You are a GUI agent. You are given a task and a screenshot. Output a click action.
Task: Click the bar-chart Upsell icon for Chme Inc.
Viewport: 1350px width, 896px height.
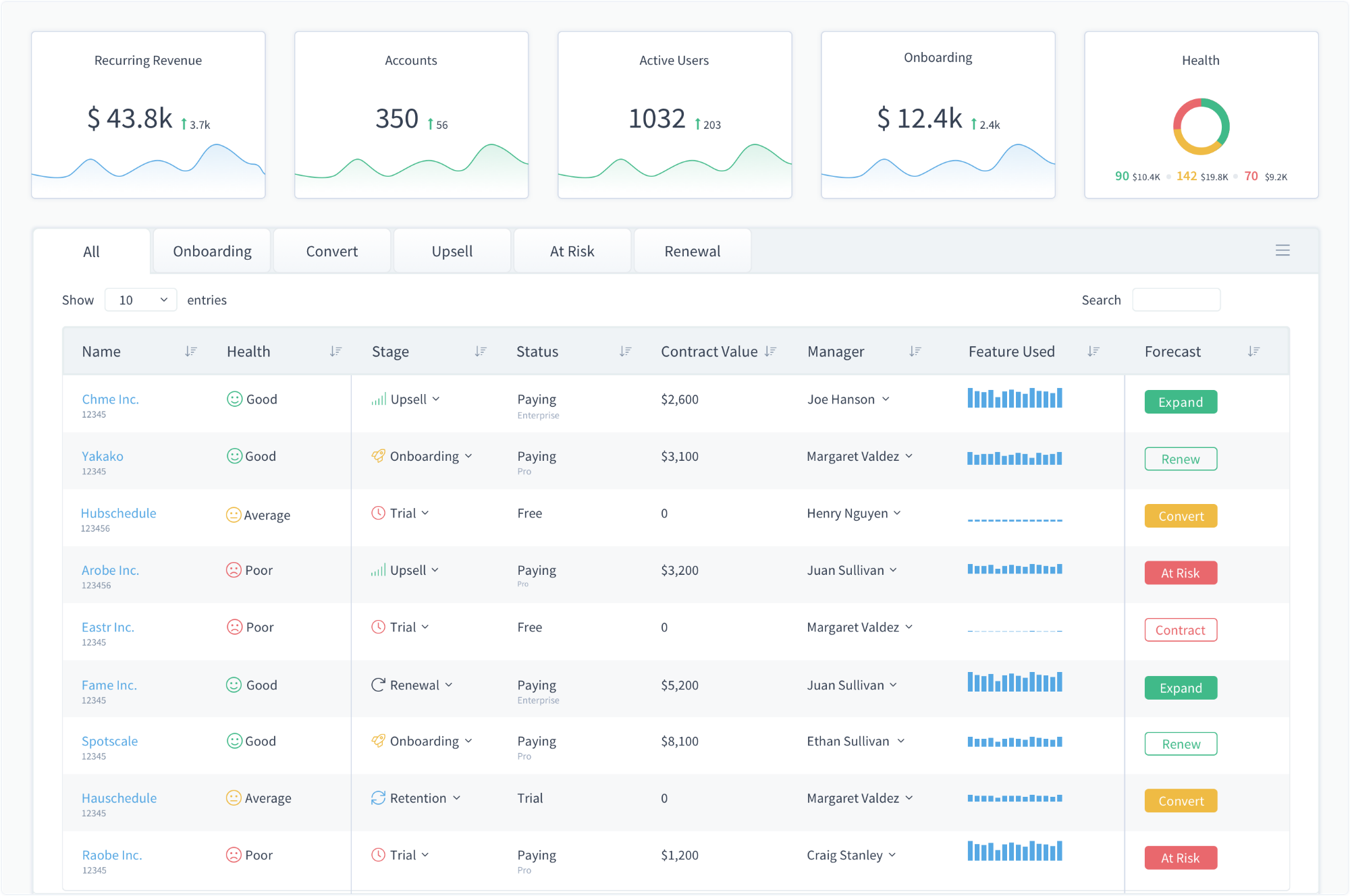click(x=379, y=399)
